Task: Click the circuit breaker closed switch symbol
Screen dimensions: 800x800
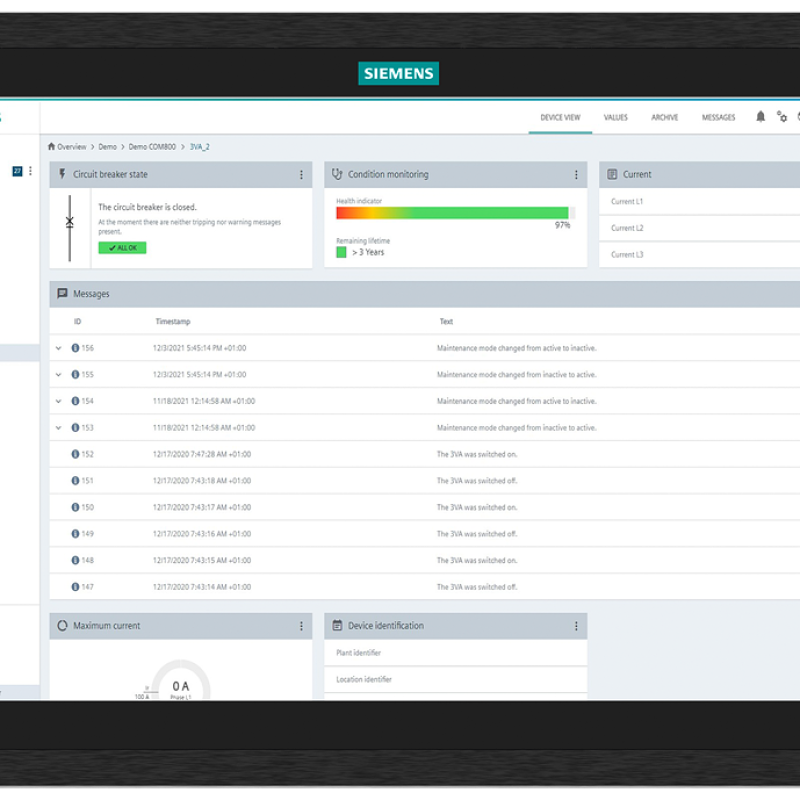Action: [x=69, y=228]
